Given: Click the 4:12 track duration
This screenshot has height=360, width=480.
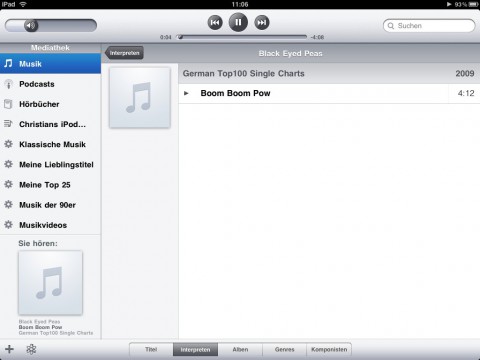Looking at the screenshot, I should coord(466,93).
